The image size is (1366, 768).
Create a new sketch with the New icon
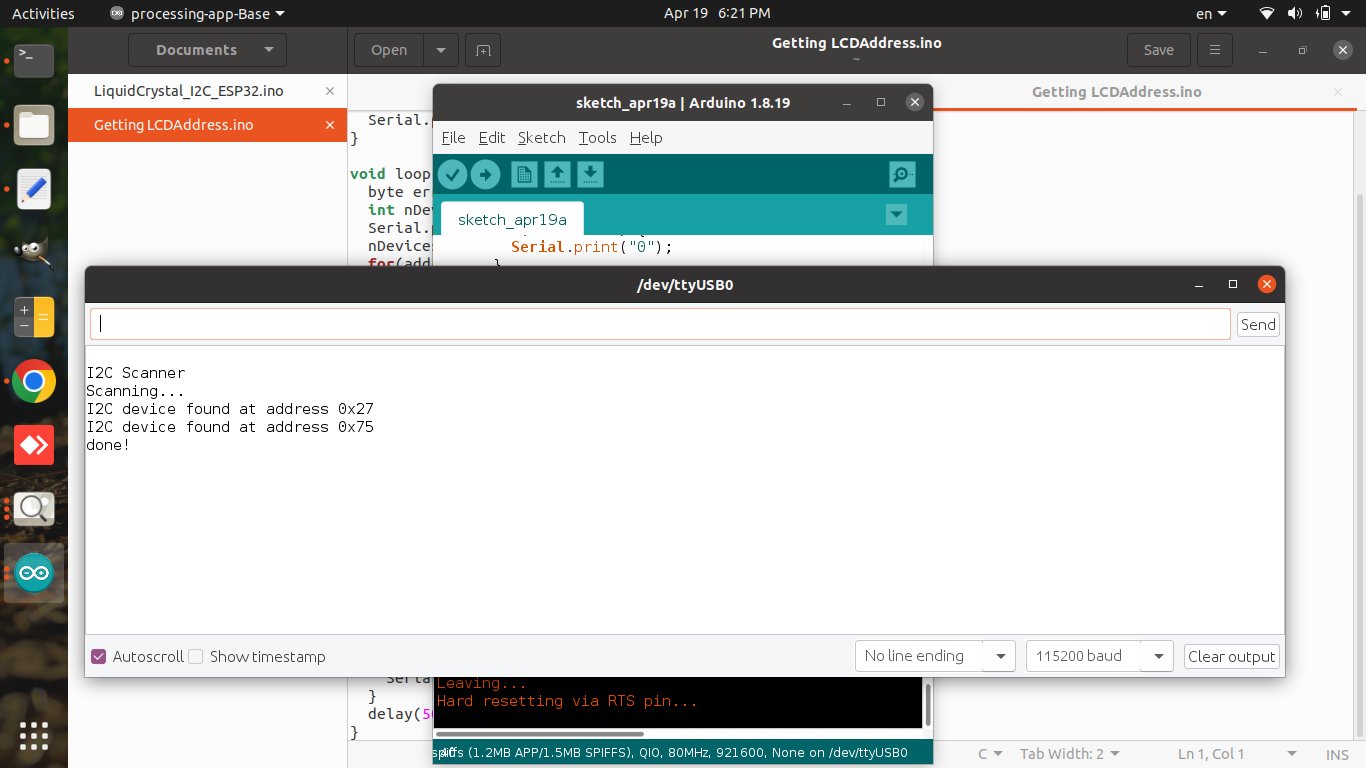tap(524, 175)
